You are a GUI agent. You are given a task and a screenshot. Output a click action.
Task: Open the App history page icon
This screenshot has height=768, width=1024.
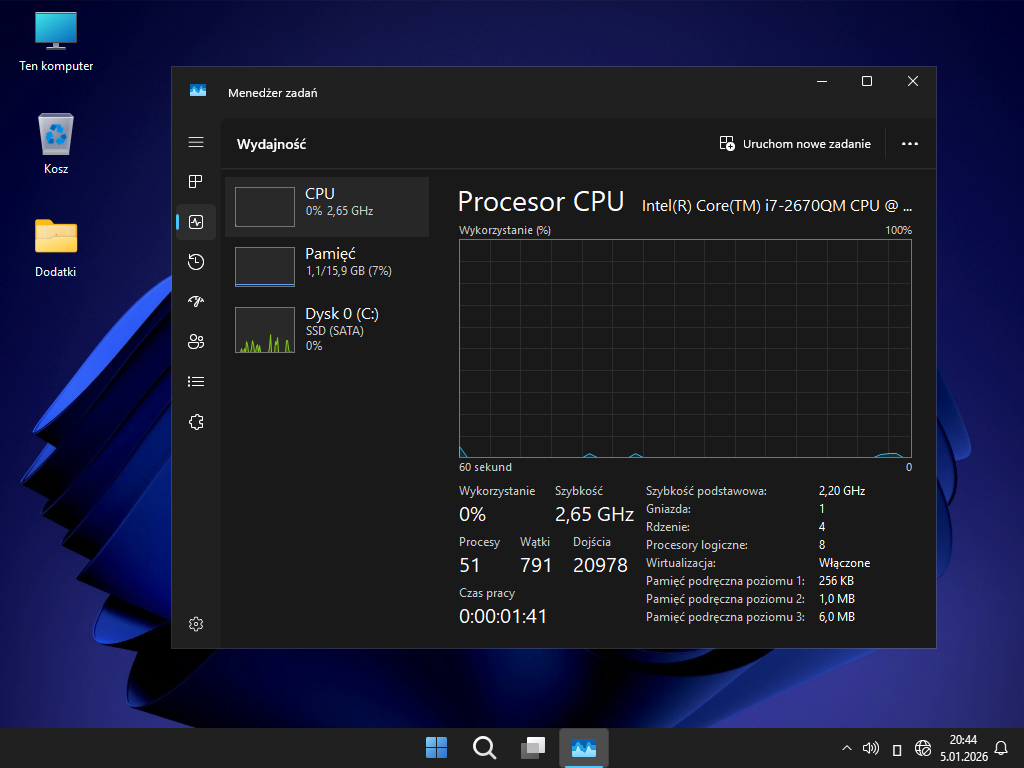coord(196,262)
